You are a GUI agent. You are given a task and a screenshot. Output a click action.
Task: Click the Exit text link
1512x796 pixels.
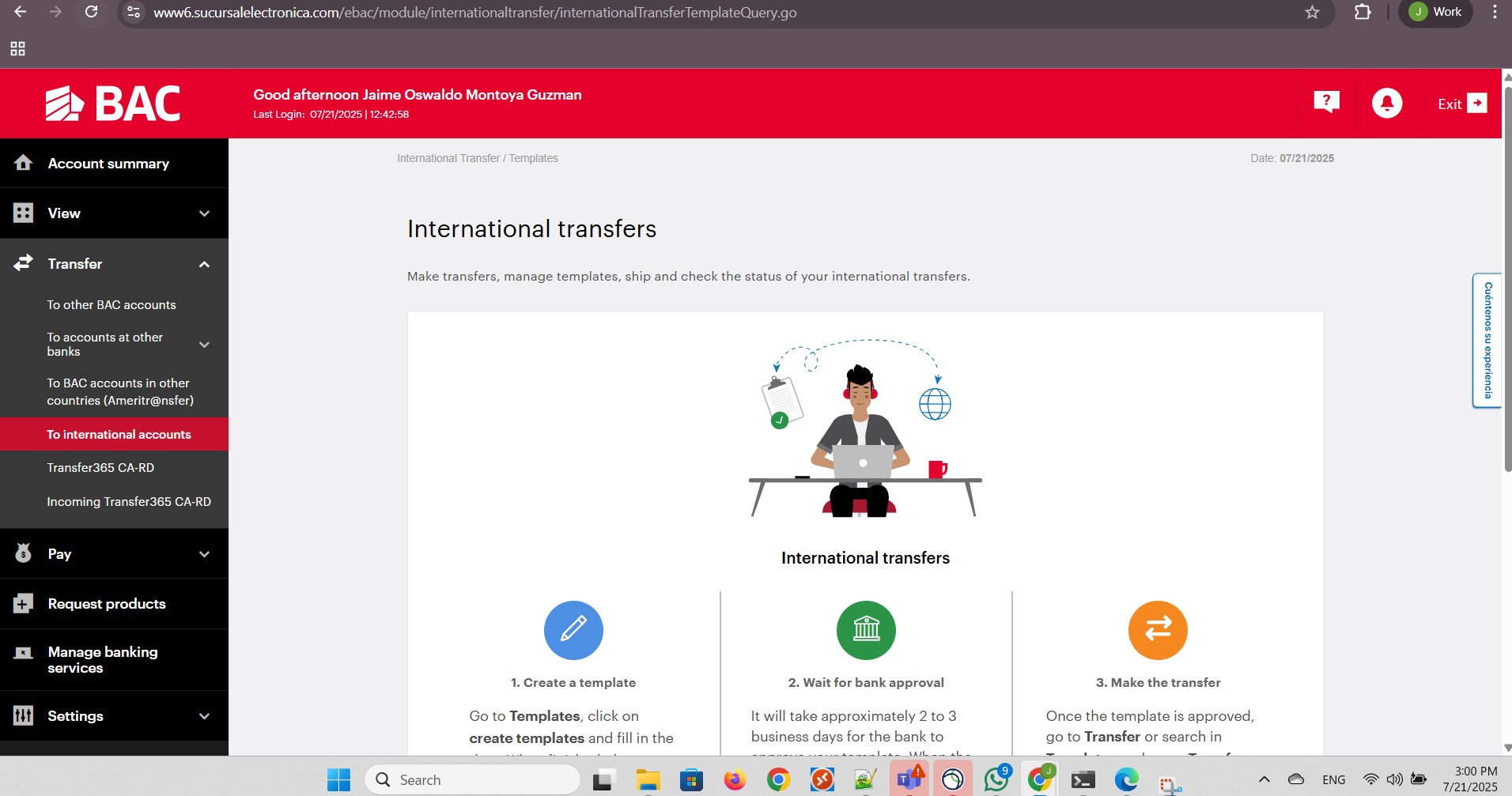[1450, 104]
